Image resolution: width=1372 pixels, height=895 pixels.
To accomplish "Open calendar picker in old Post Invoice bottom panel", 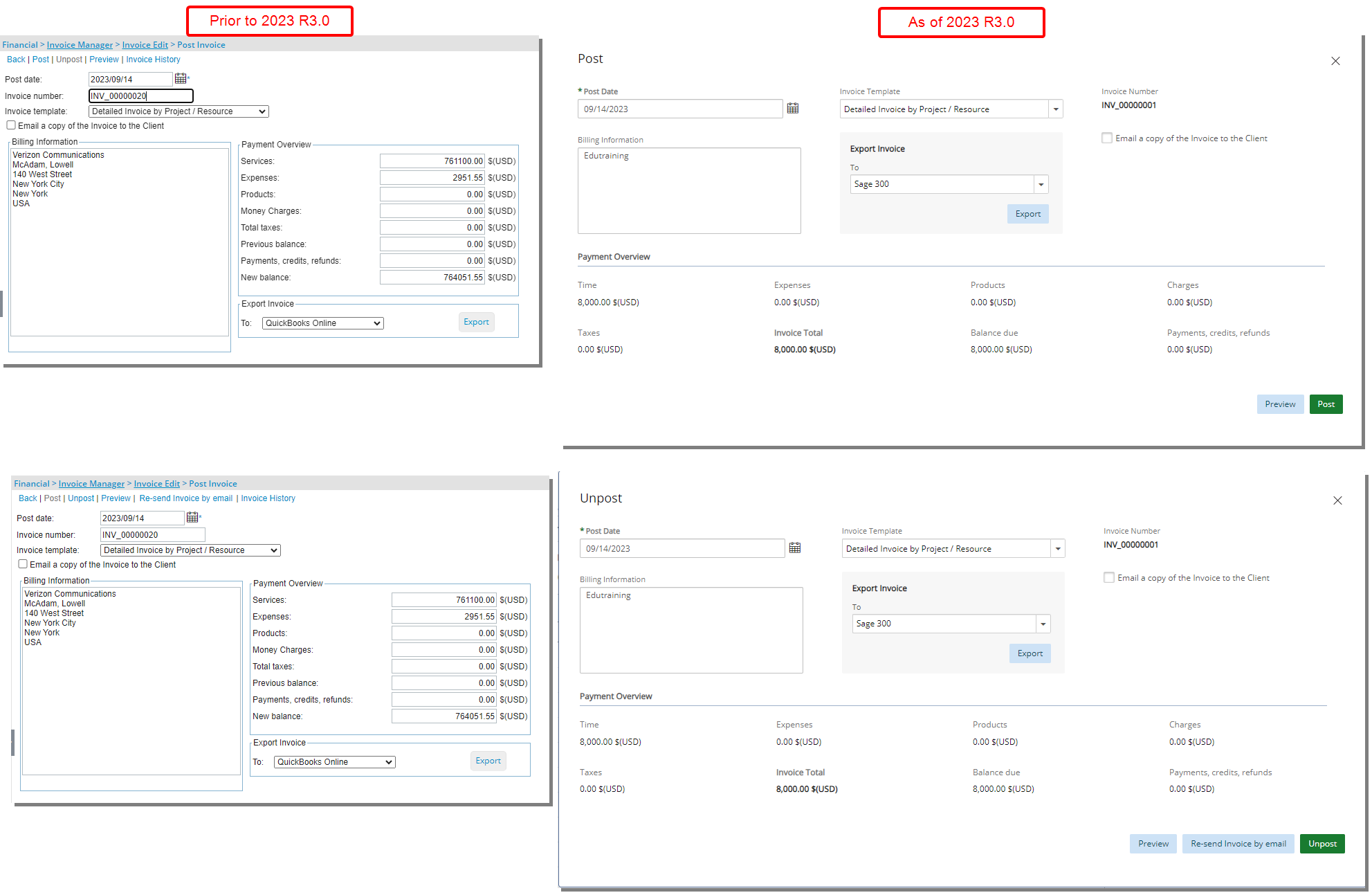I will [192, 517].
